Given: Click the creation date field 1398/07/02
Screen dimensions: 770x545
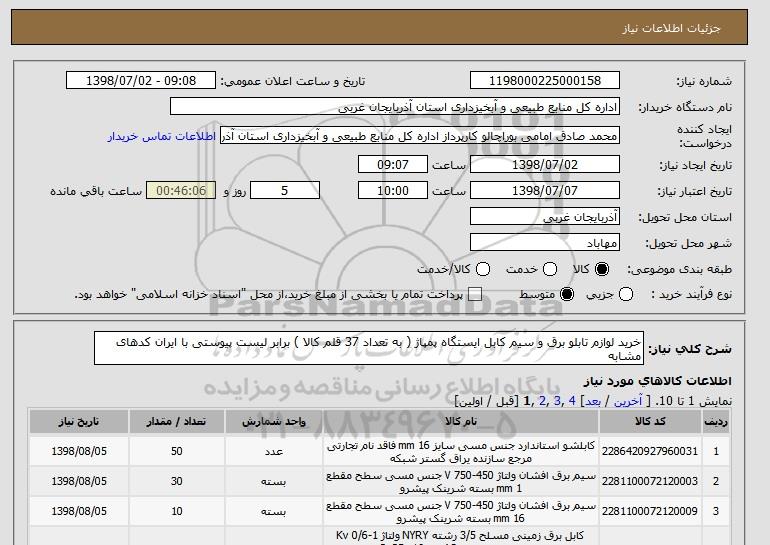Looking at the screenshot, I should pos(545,164).
